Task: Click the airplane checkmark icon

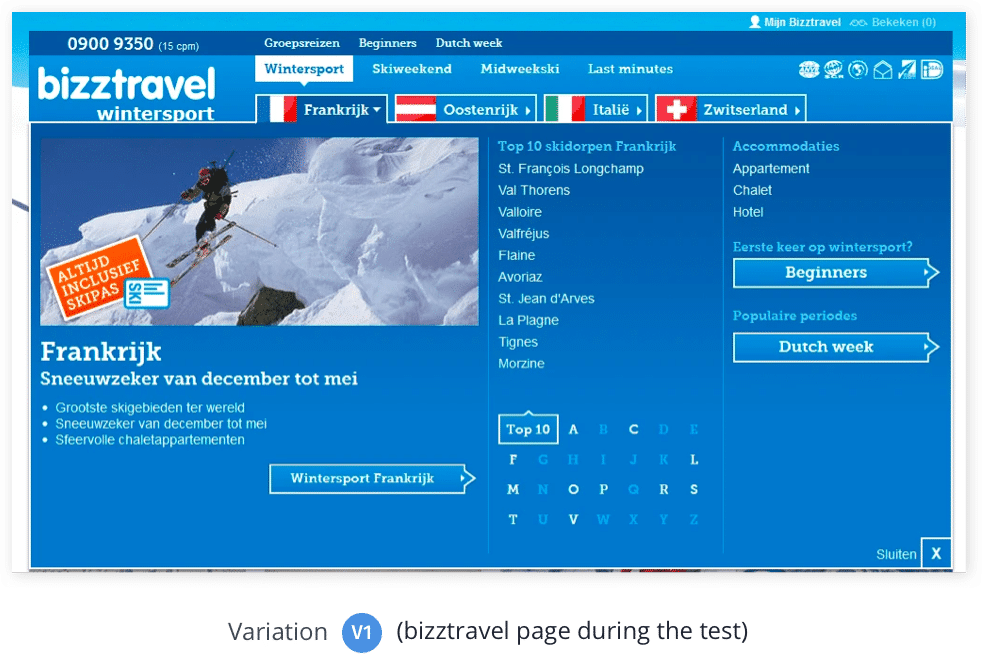Action: [905, 70]
